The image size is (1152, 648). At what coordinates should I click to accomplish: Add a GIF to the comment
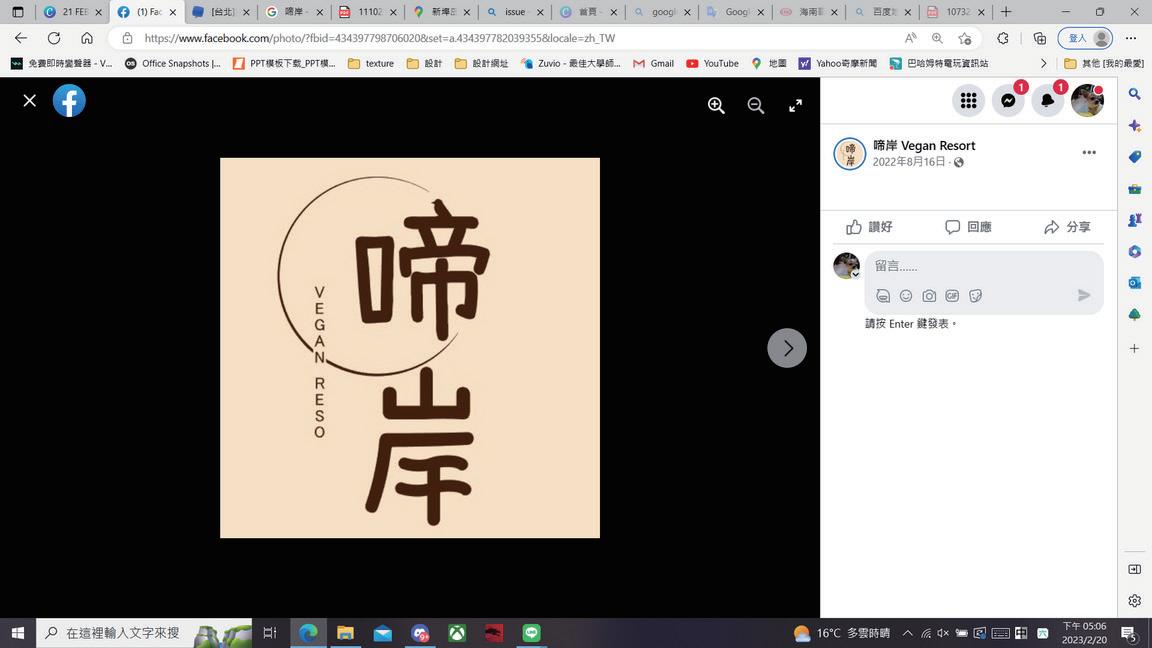[x=952, y=295]
